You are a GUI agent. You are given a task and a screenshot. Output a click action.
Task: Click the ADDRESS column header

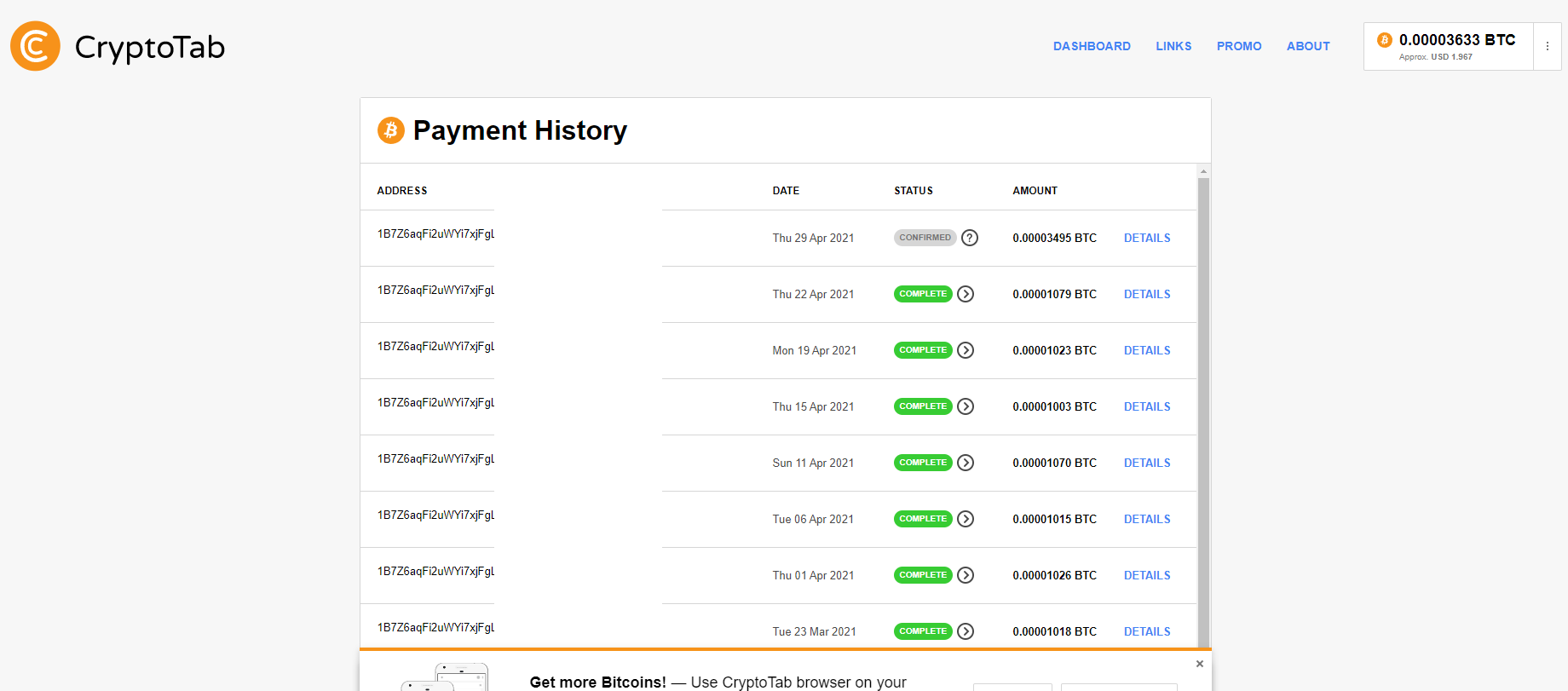pos(402,191)
